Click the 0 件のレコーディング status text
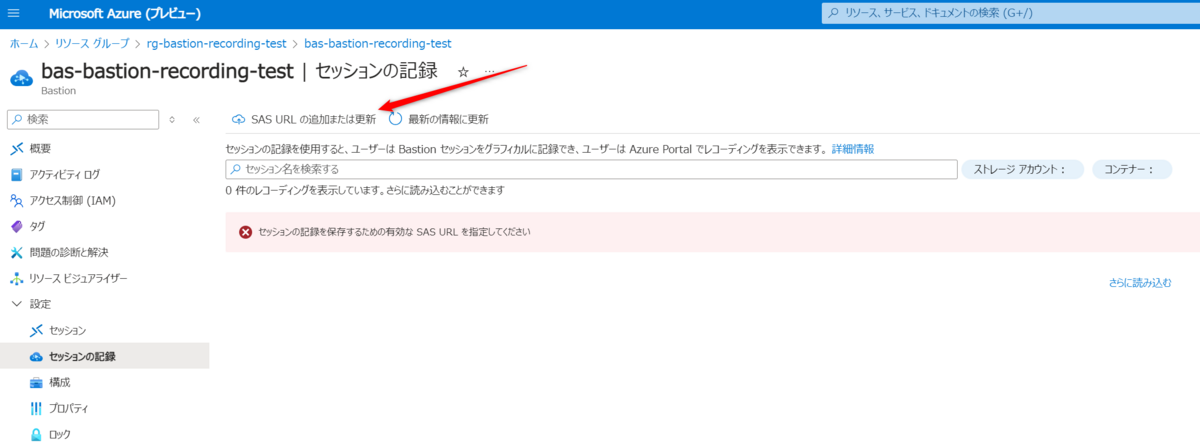Viewport: 1200px width, 446px height. click(365, 190)
